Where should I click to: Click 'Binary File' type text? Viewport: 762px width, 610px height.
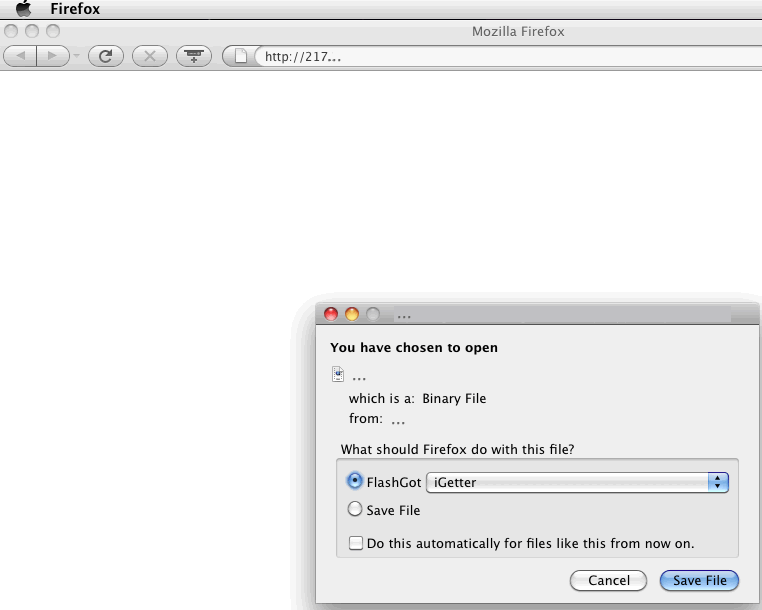[x=454, y=399]
